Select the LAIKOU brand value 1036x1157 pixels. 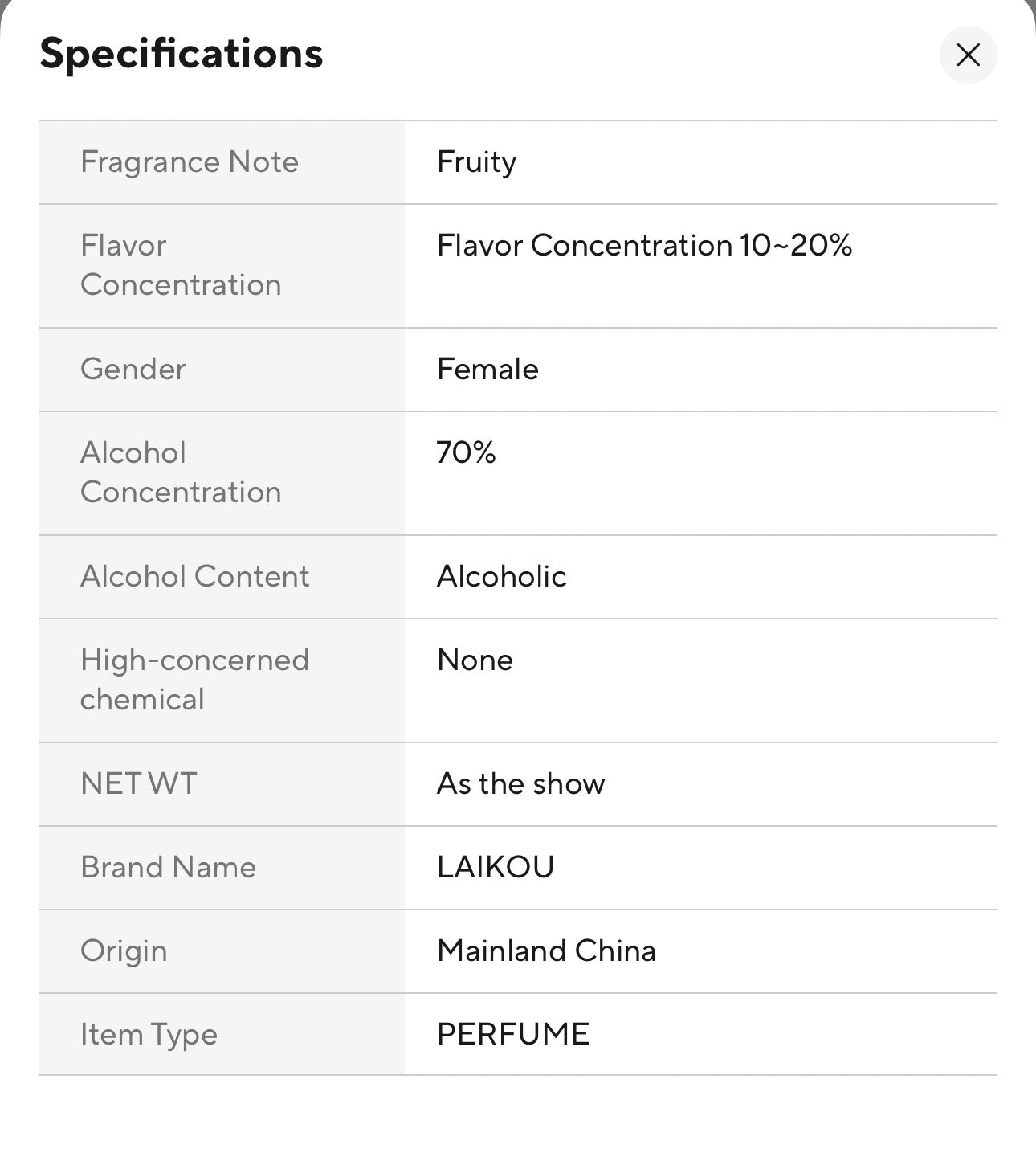pyautogui.click(x=496, y=867)
